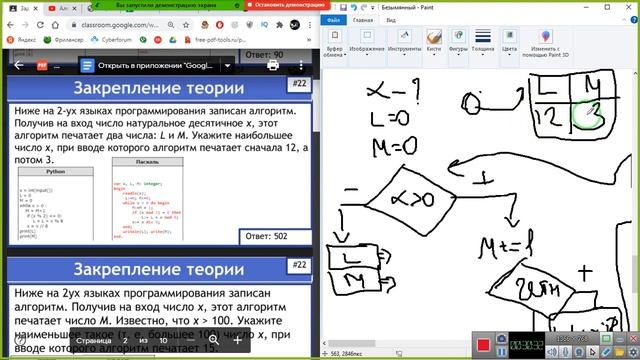
Task: Expand the Изображение group in Paint
Action: click(x=367, y=43)
